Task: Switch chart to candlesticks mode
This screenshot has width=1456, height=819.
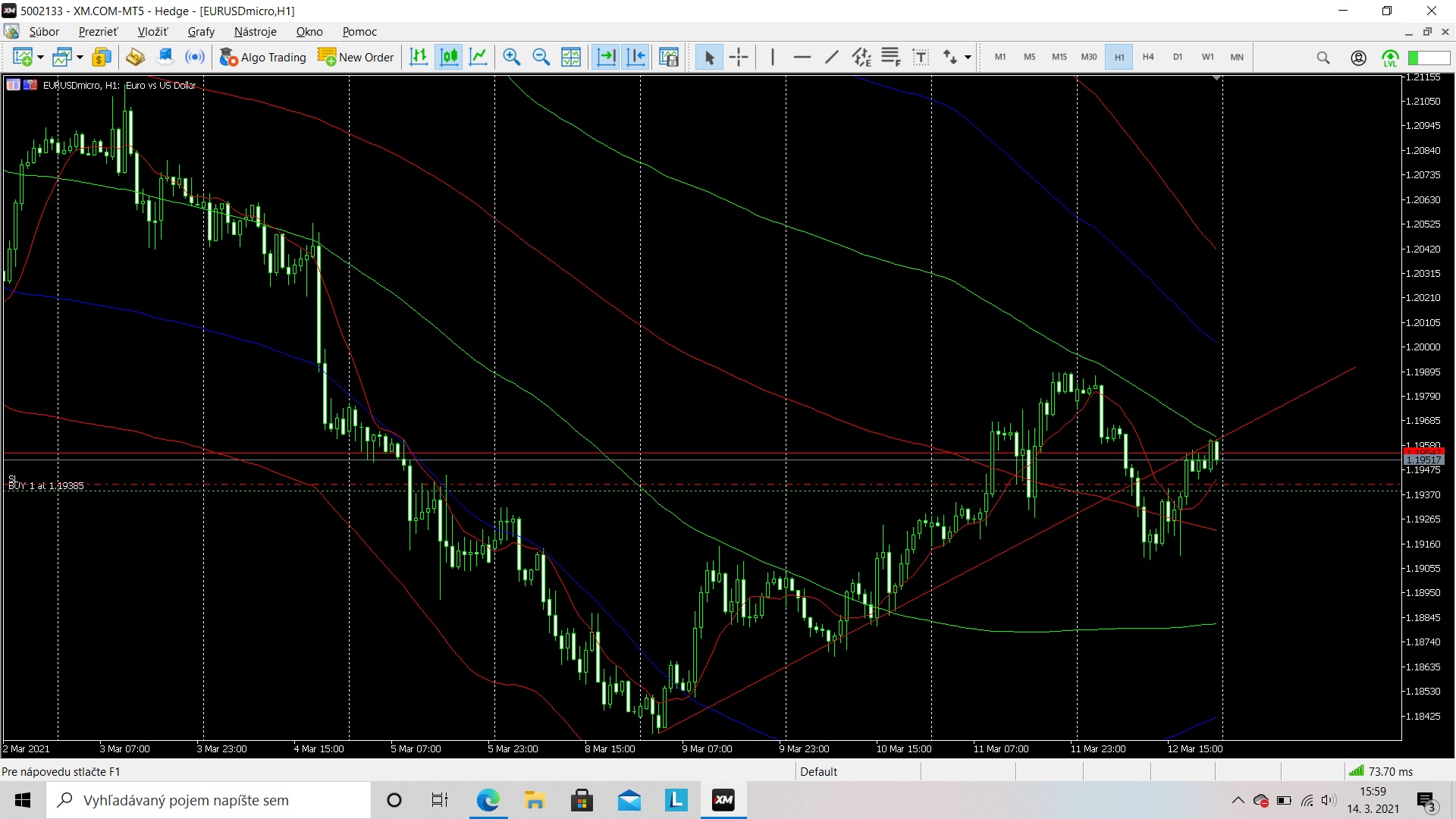Action: pos(449,57)
